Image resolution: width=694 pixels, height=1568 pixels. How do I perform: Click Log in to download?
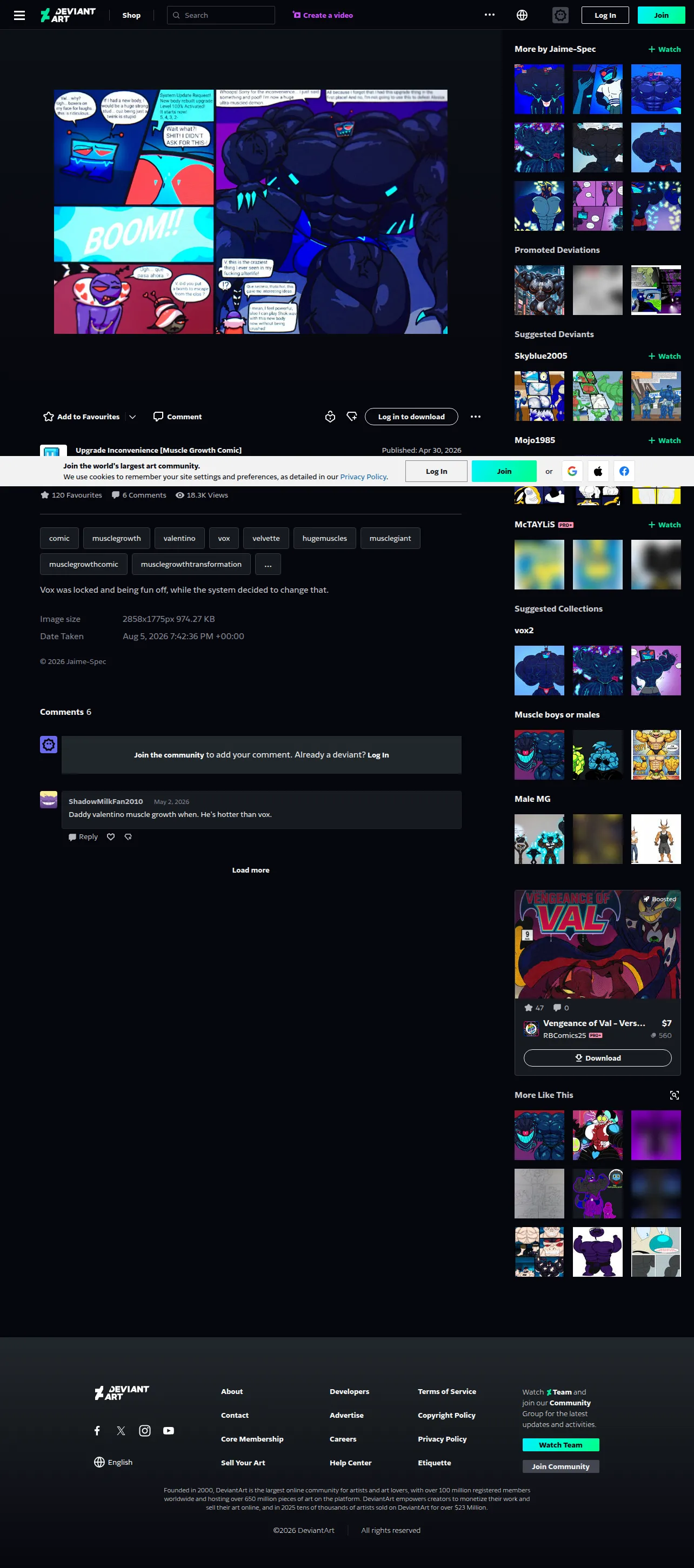pos(411,417)
